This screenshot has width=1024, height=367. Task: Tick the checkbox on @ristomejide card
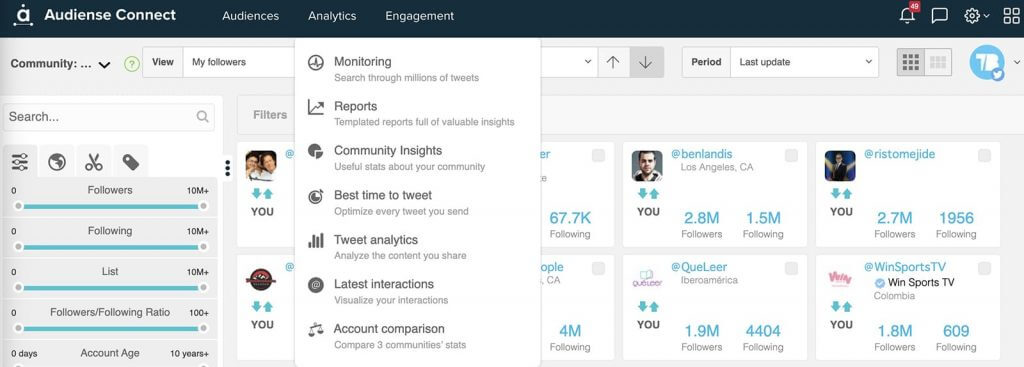point(984,155)
